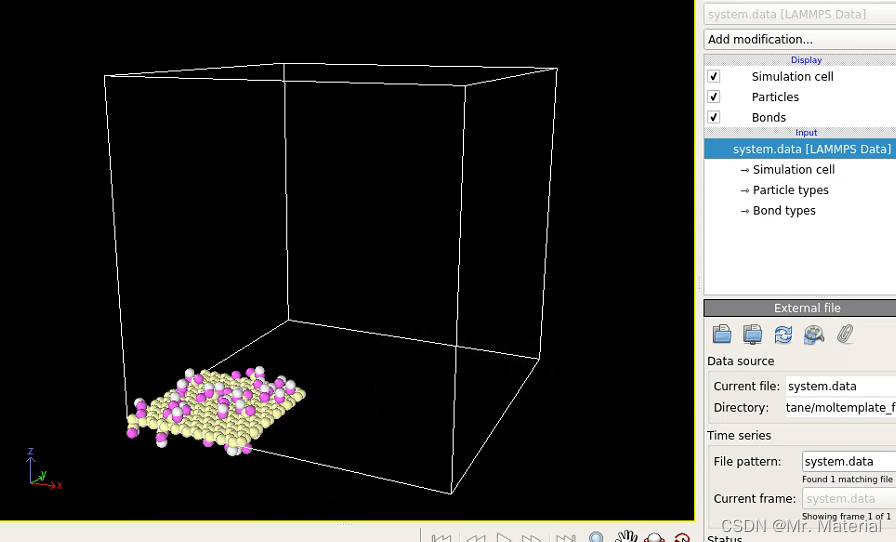Open the Add modification... dropdown

[800, 39]
